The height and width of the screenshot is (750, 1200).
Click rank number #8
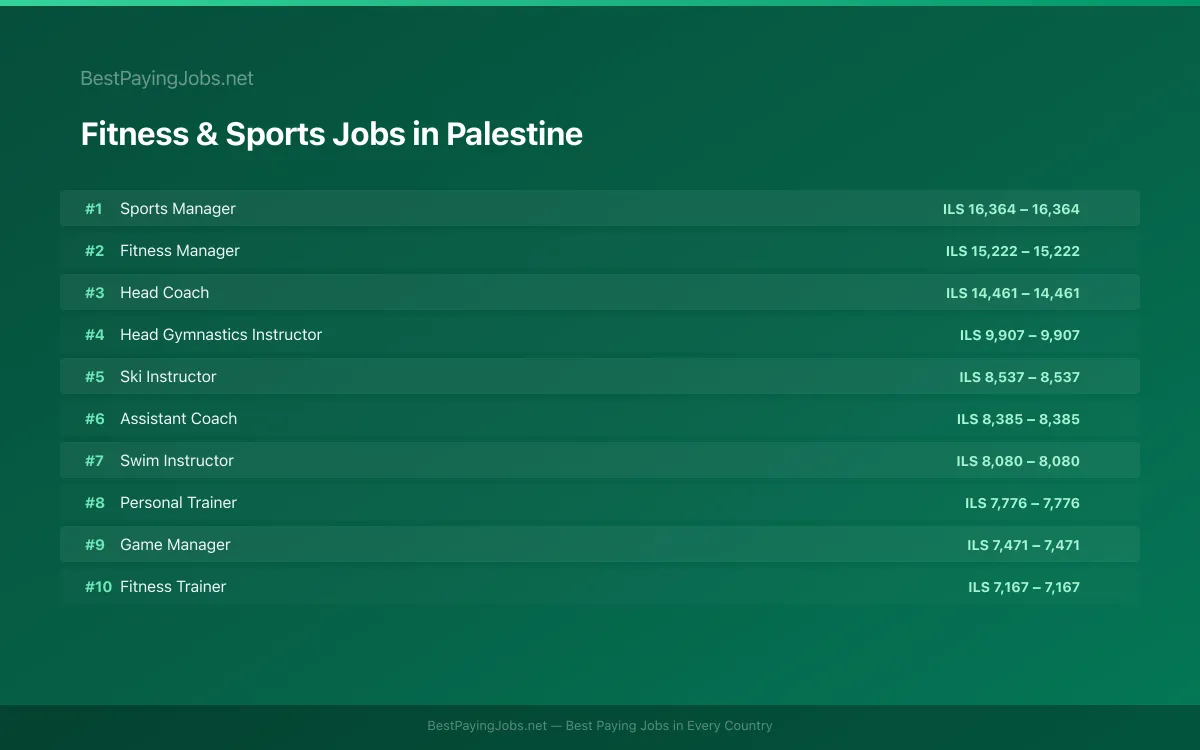tap(94, 503)
